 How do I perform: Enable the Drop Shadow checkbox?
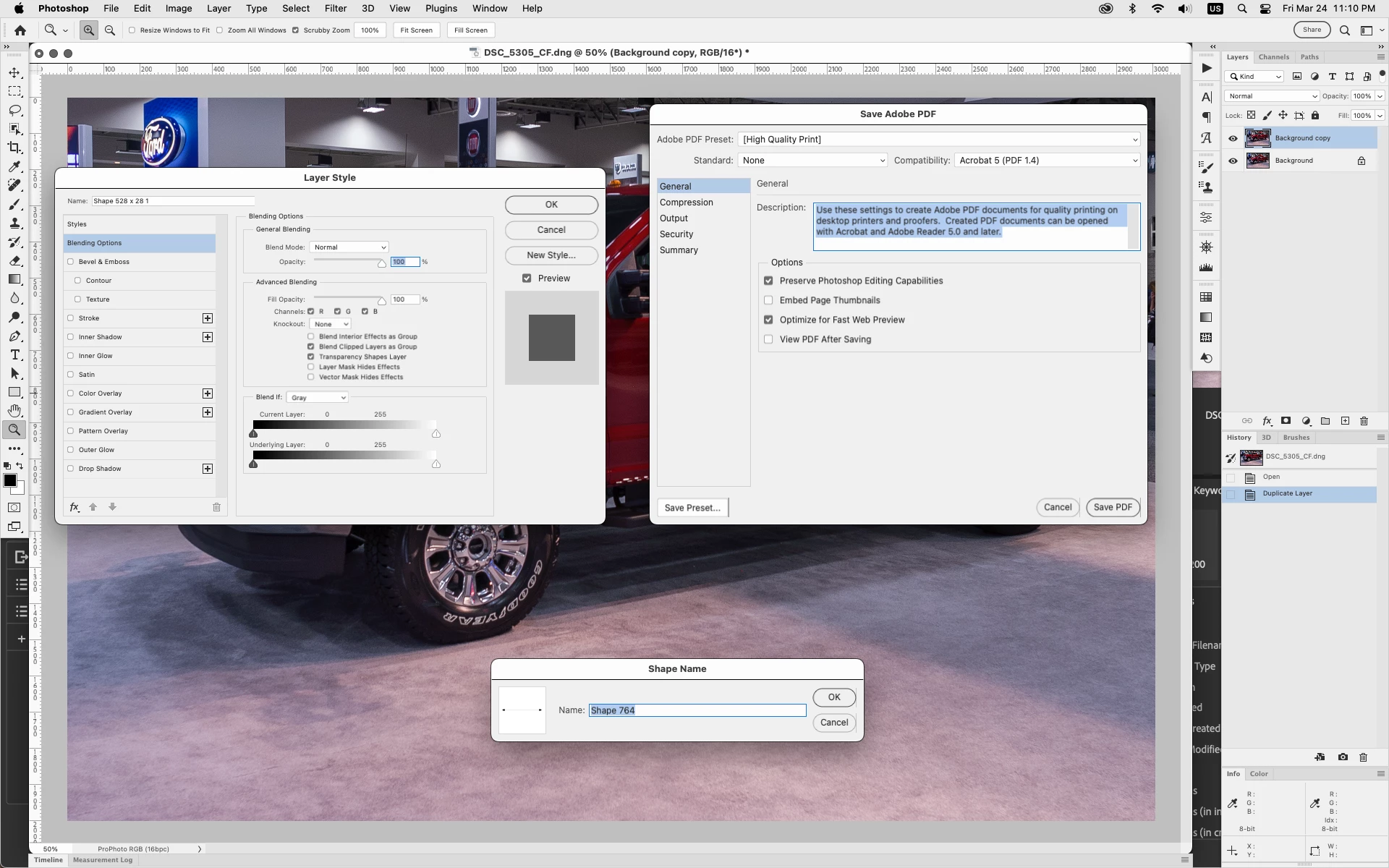71,469
